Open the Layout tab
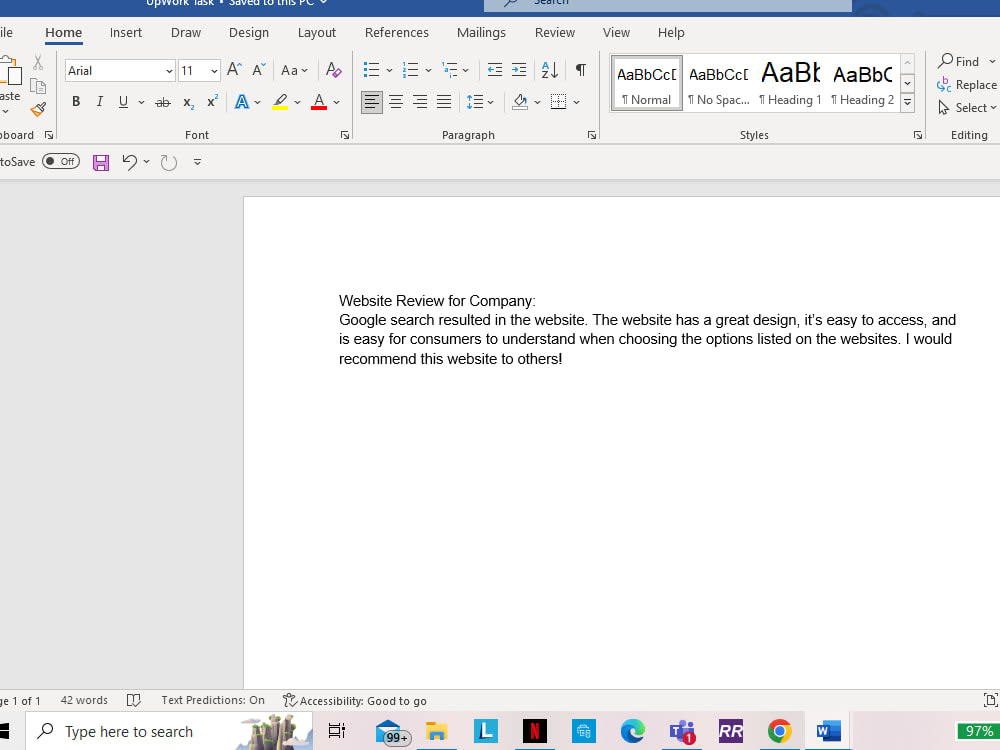This screenshot has width=1000, height=750. (x=316, y=33)
